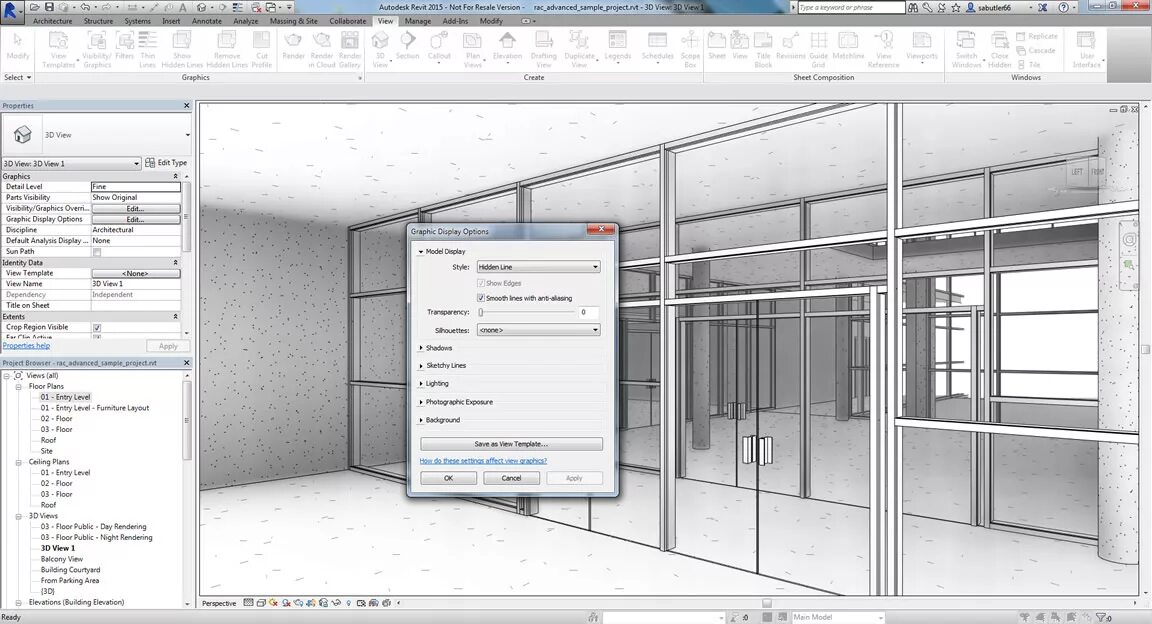Image resolution: width=1152 pixels, height=624 pixels.
Task: Open Render in Cloud
Action: 322,49
